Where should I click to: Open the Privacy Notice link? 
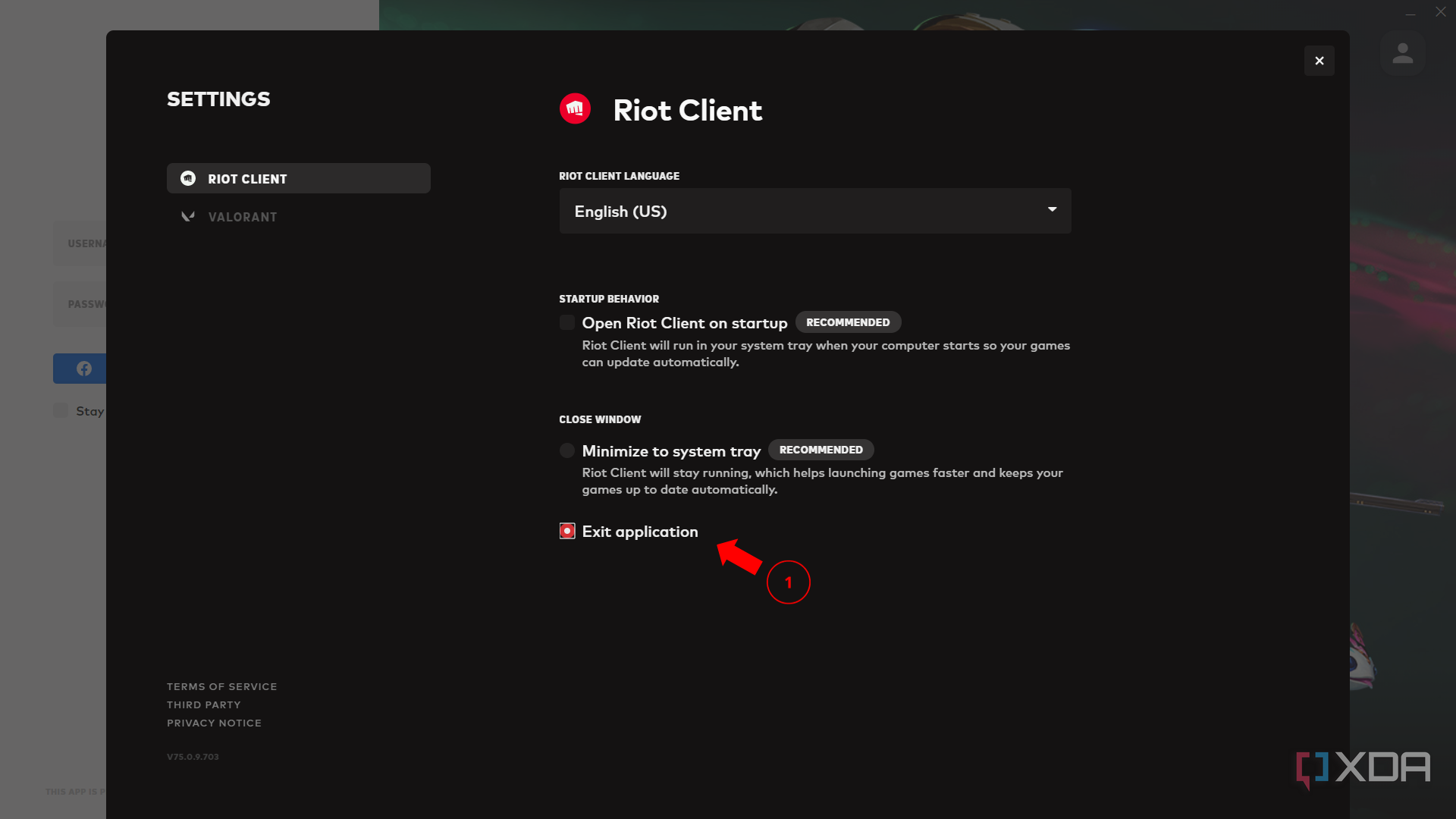(215, 723)
